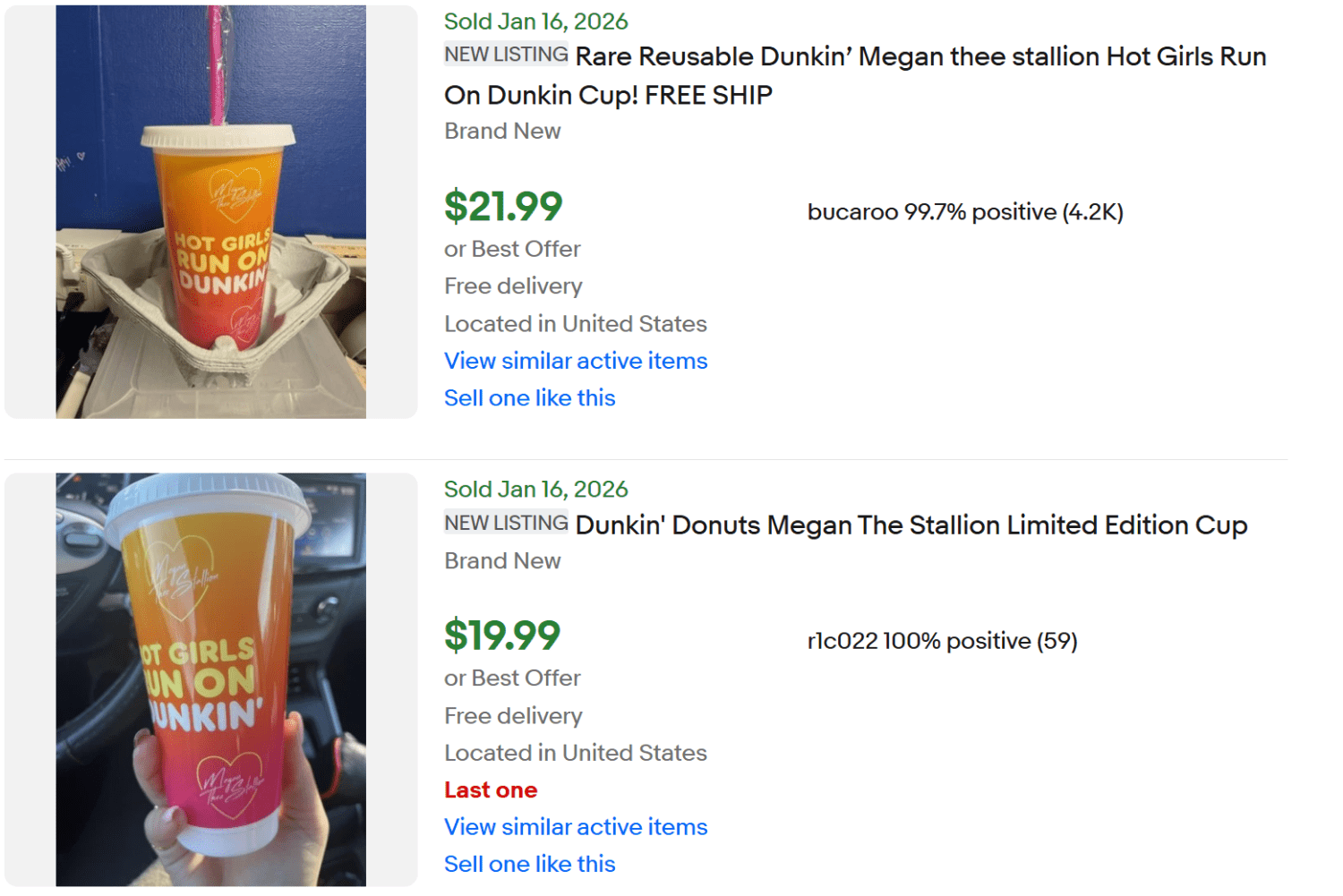1343x896 pixels.
Task: Select Sell one like this under the second listing
Action: click(529, 863)
